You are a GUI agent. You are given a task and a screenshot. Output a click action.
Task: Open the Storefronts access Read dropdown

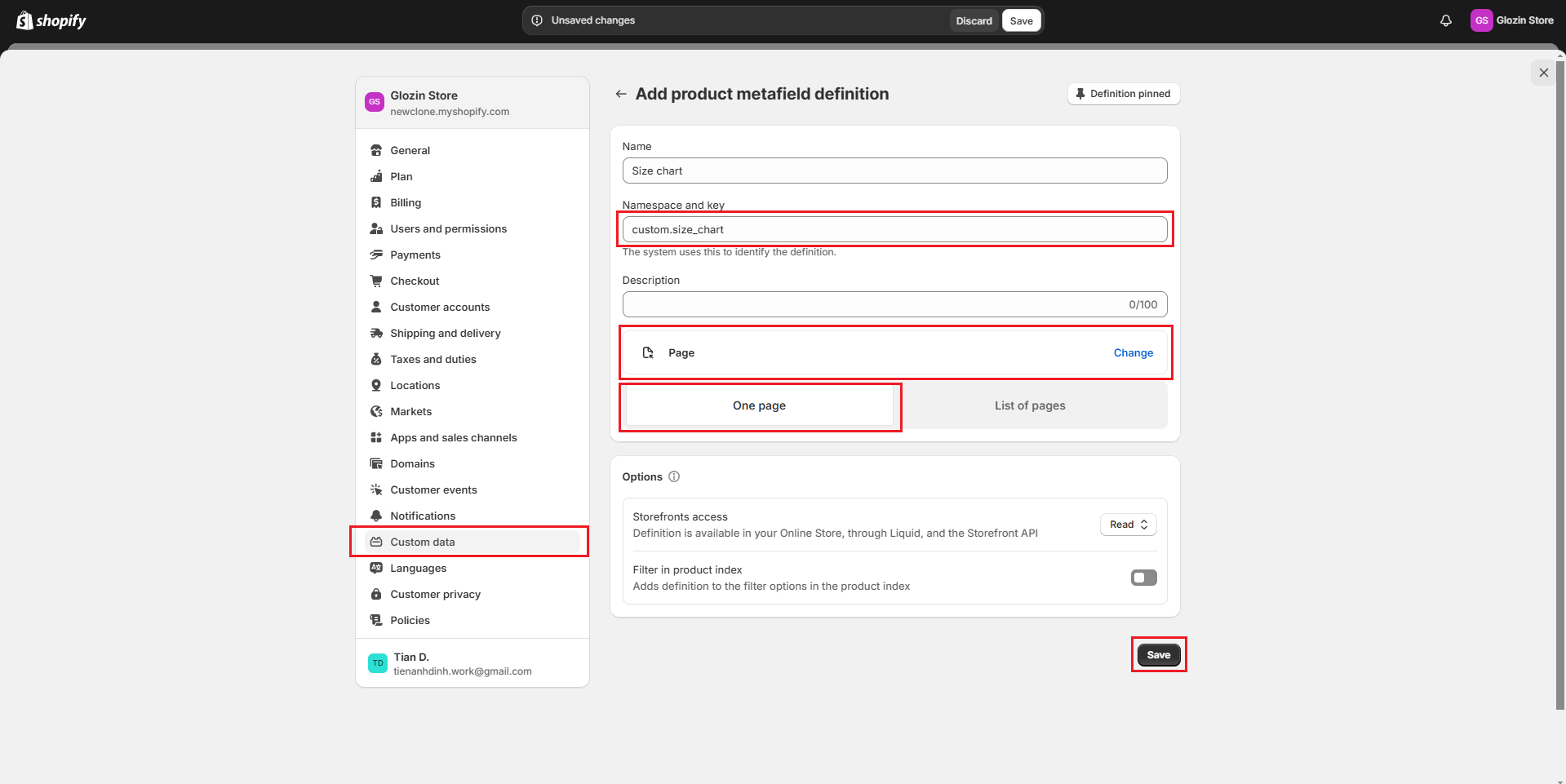click(1128, 525)
